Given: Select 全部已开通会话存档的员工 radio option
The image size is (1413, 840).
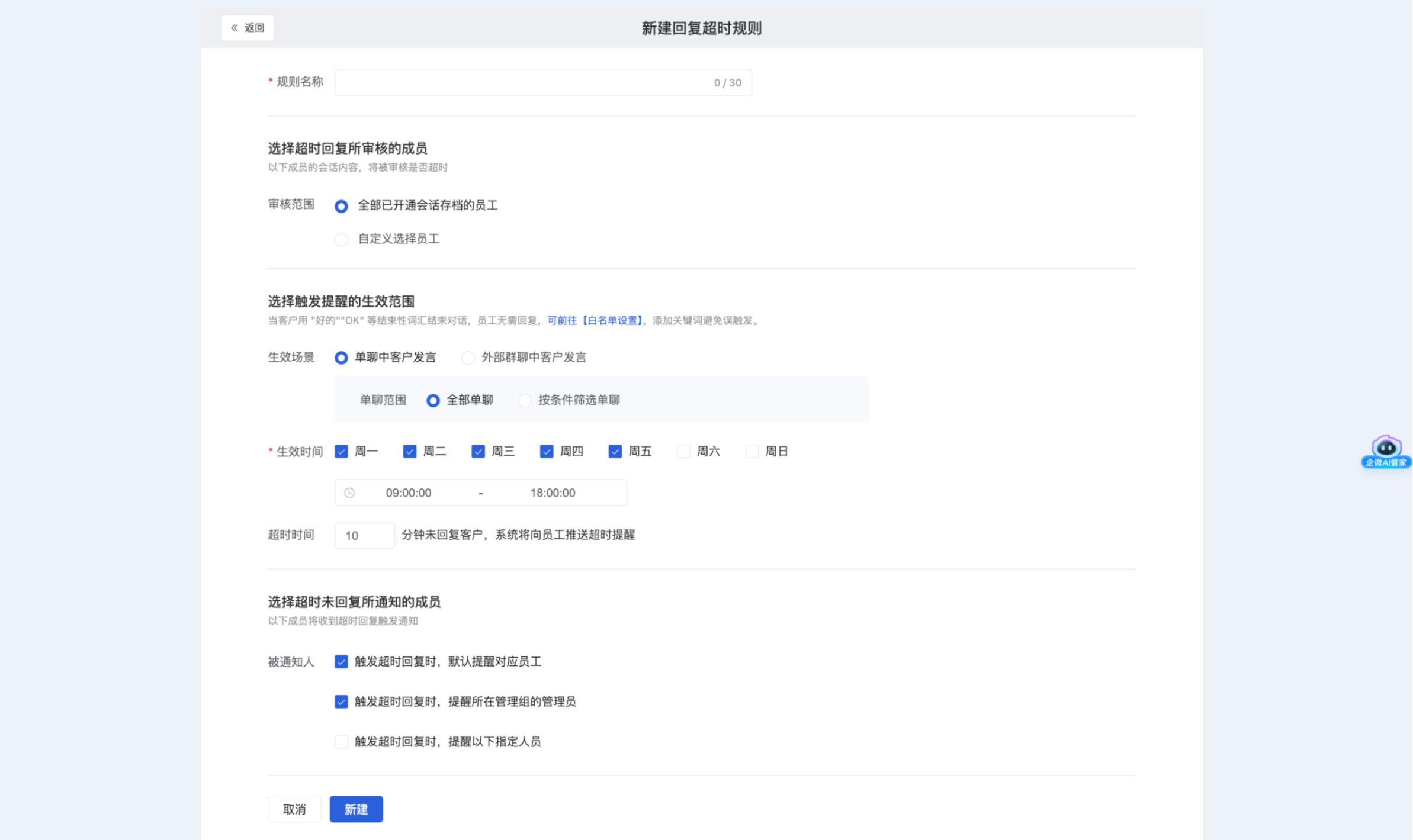Looking at the screenshot, I should click(x=341, y=206).
